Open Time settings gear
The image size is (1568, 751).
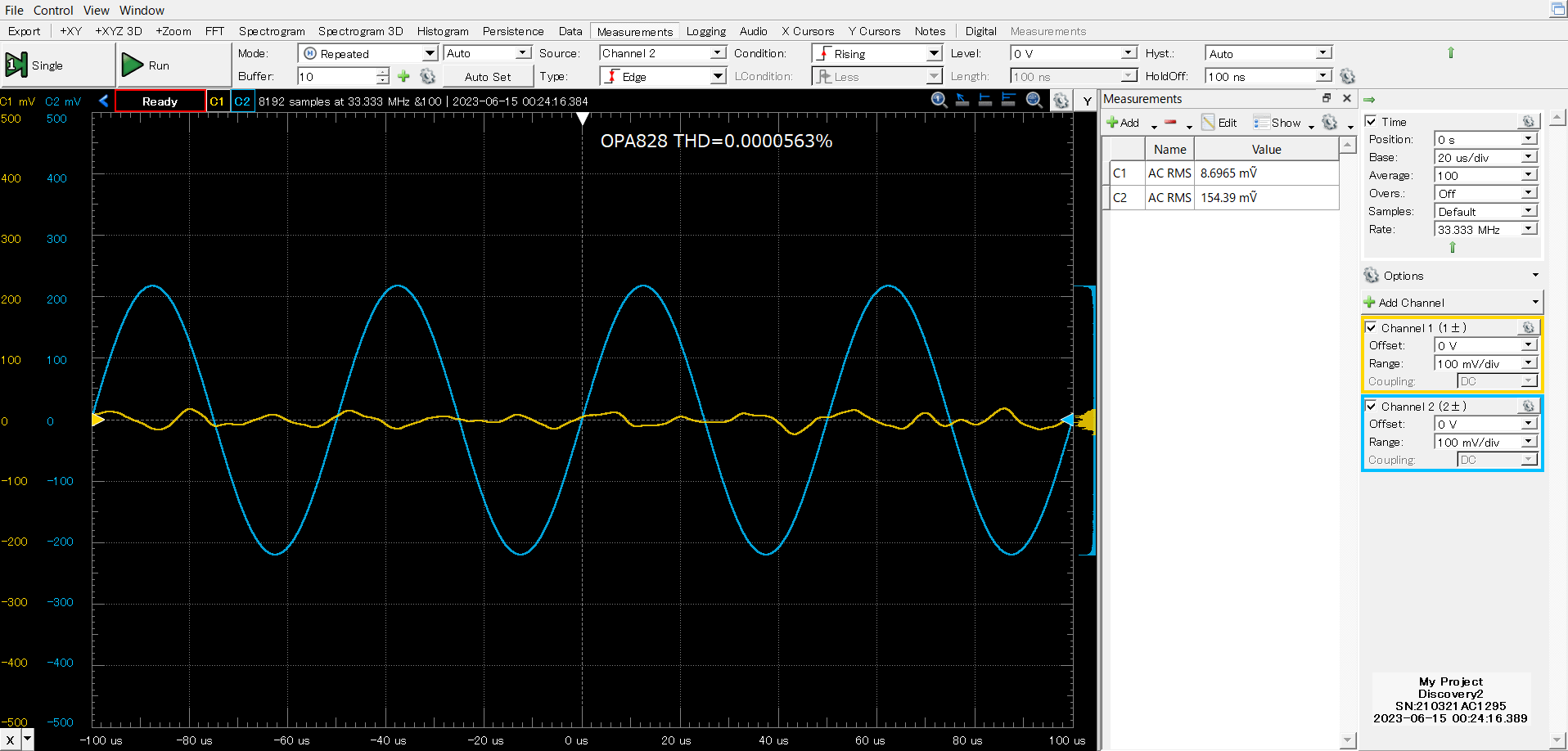click(x=1528, y=121)
